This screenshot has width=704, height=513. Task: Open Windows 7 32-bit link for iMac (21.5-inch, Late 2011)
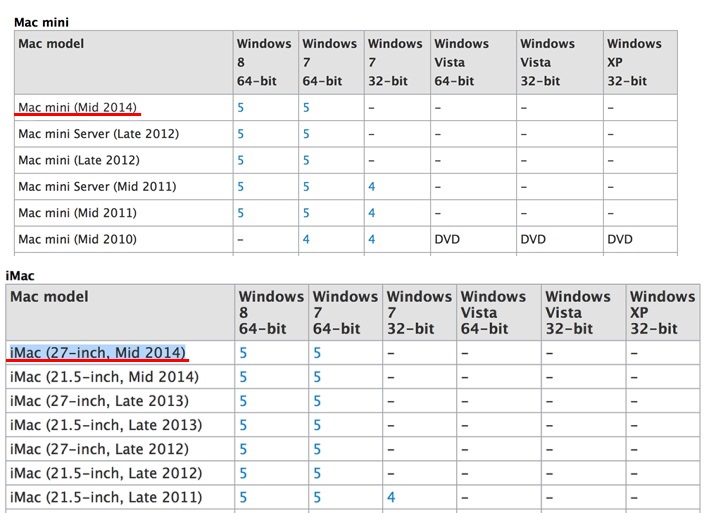[x=391, y=497]
